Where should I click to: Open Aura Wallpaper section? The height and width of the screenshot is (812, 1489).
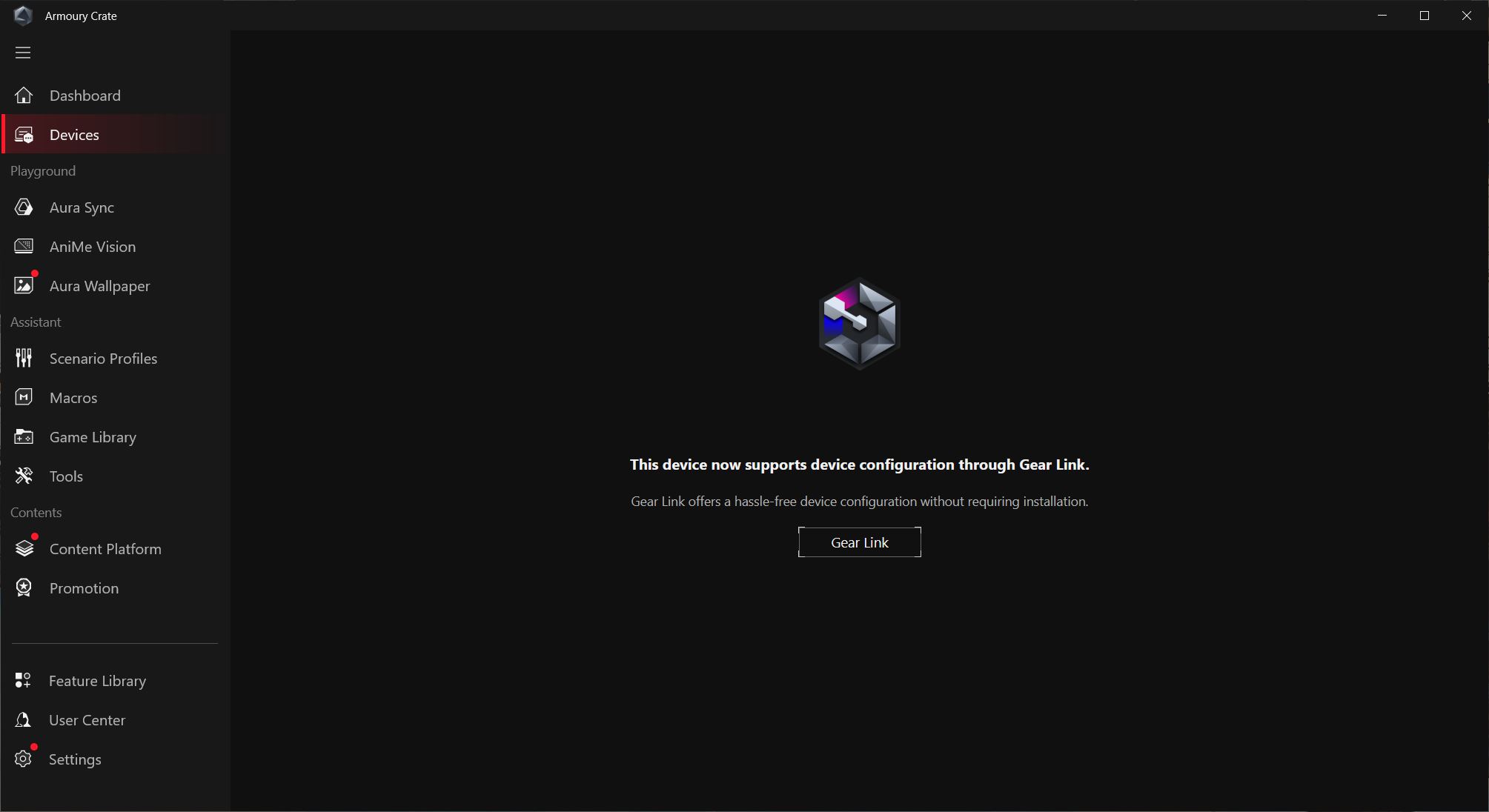[115, 286]
